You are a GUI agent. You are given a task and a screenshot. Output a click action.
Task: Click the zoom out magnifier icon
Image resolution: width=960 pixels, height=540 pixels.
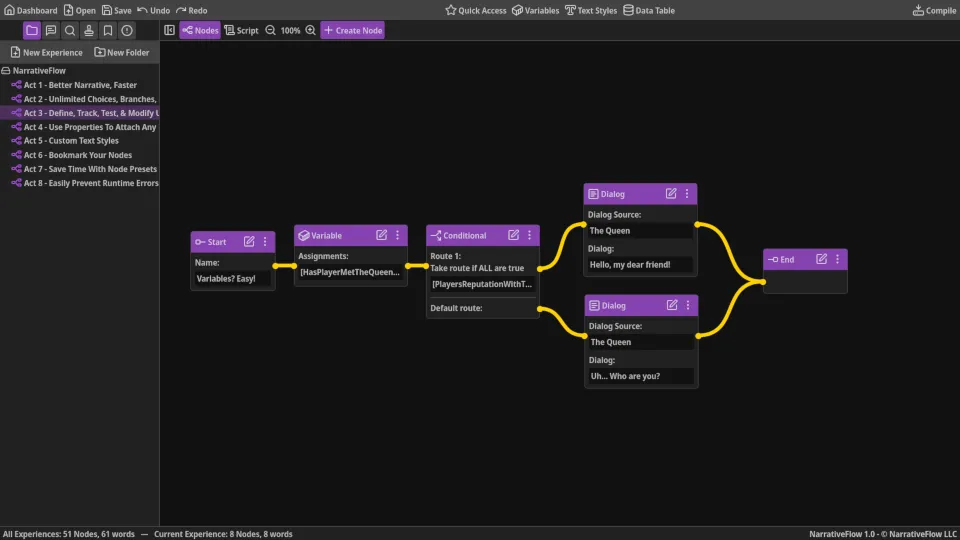[270, 31]
